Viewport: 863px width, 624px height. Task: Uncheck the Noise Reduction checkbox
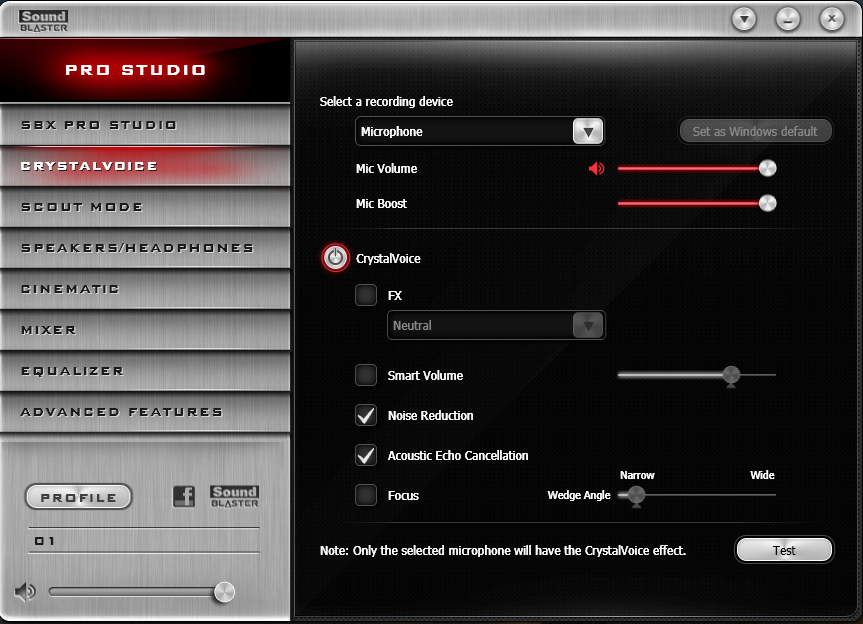click(x=366, y=415)
